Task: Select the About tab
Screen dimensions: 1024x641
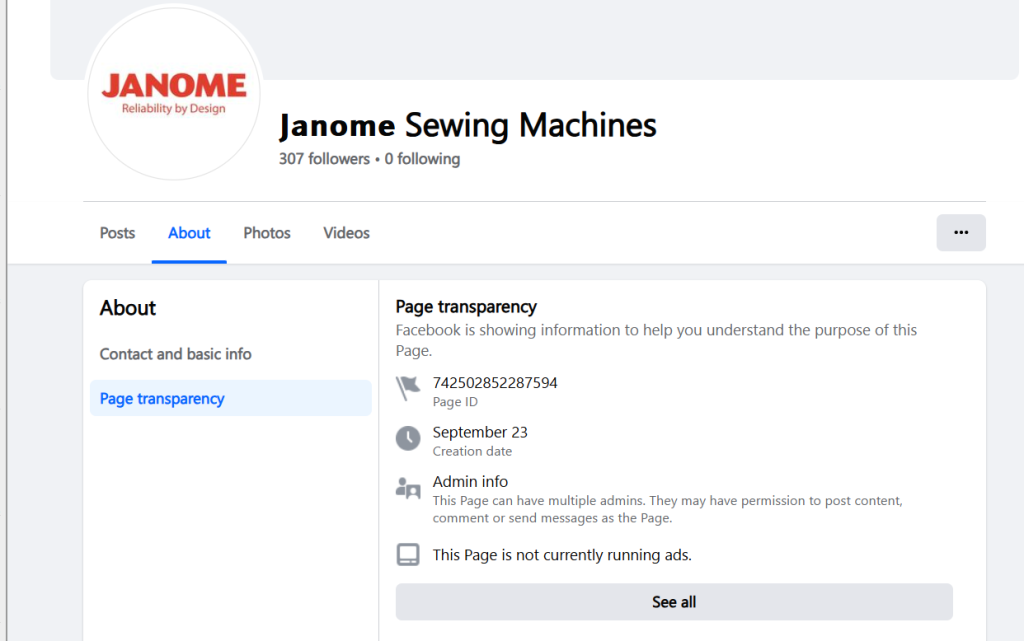Action: [x=189, y=233]
